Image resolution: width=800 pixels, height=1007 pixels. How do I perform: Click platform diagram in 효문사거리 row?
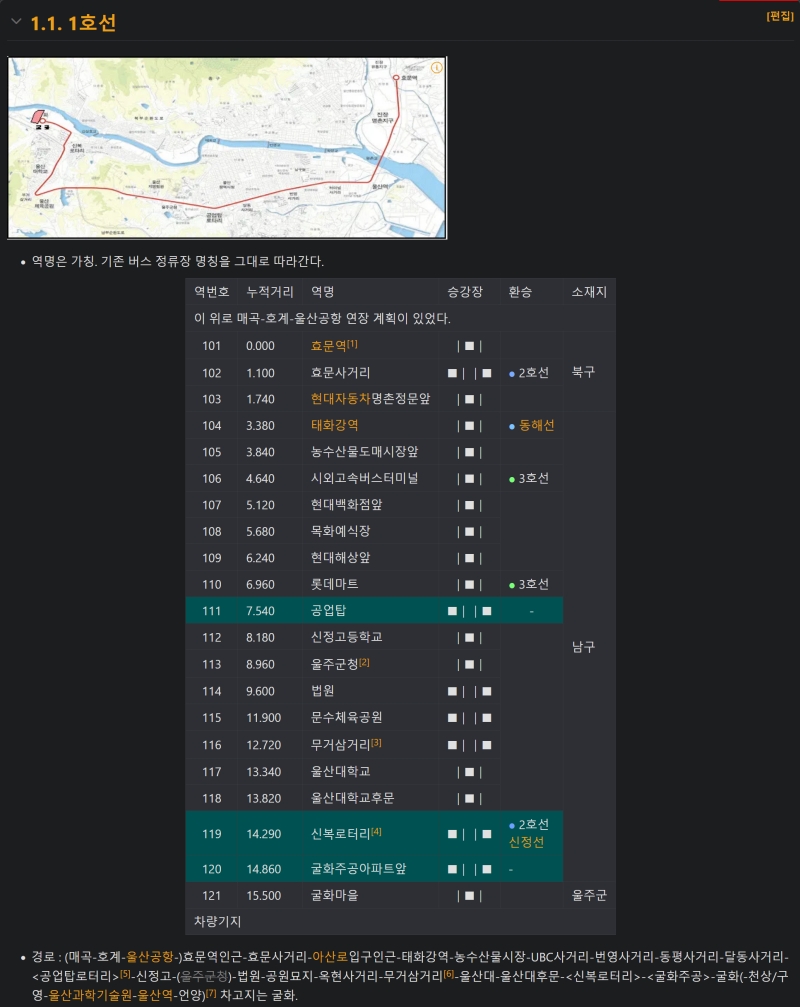[x=469, y=372]
